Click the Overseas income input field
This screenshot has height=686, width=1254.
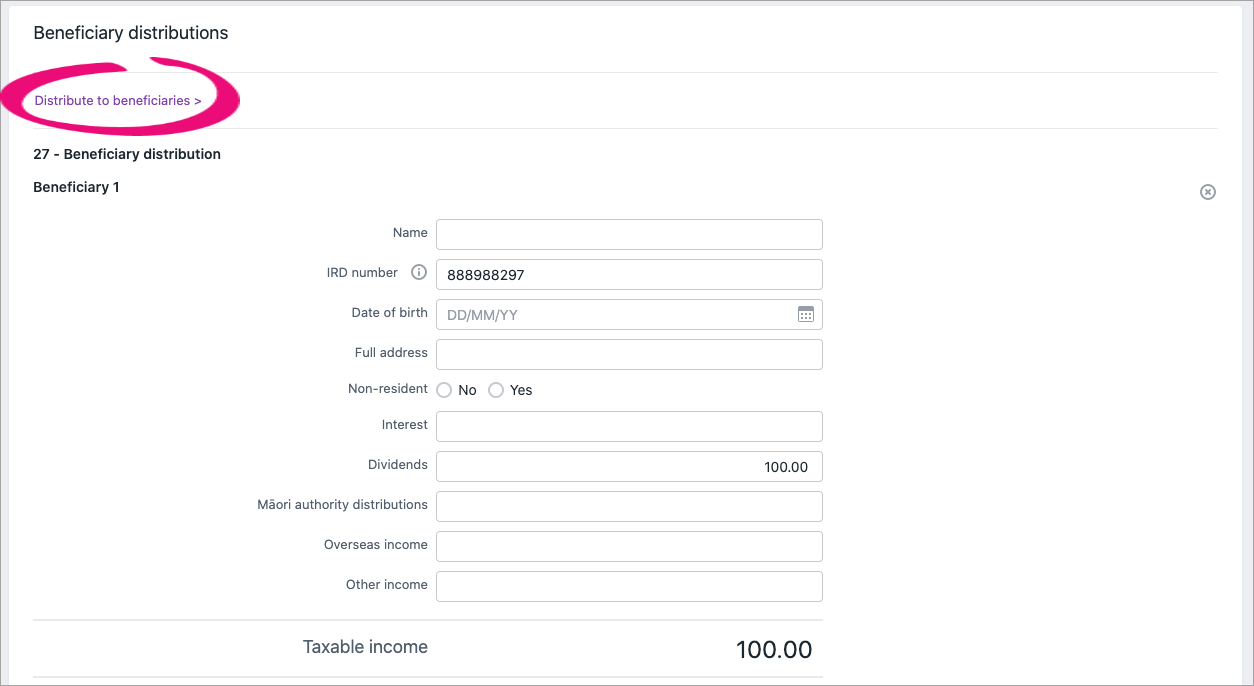point(629,546)
